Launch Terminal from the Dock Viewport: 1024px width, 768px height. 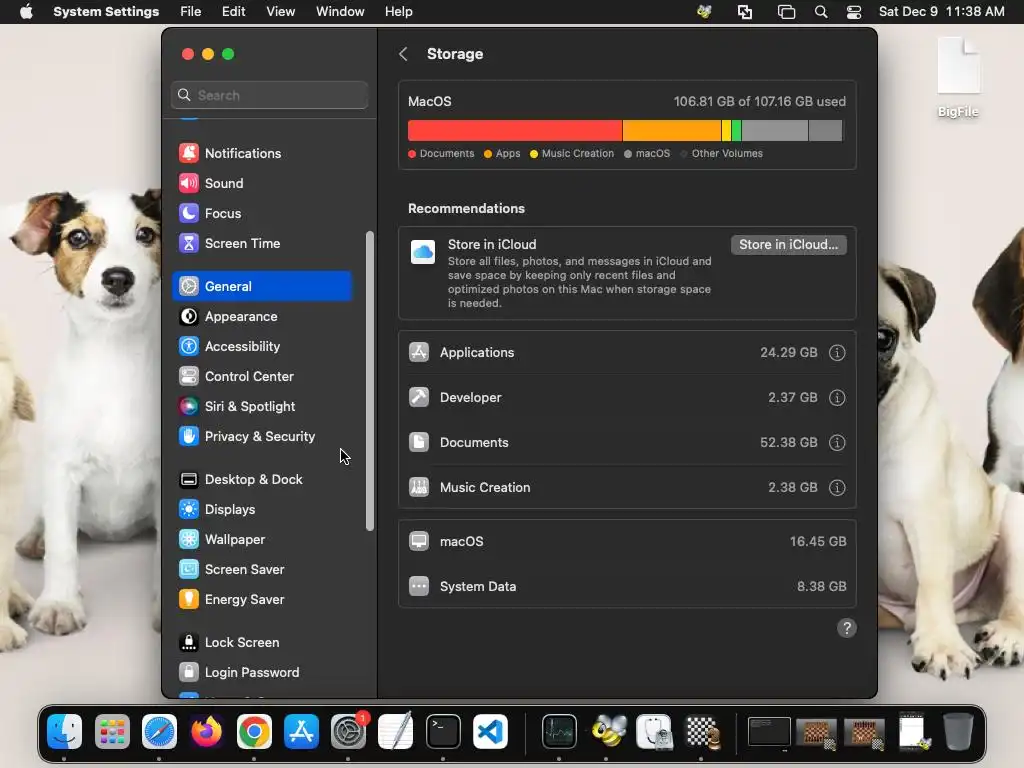pyautogui.click(x=443, y=731)
